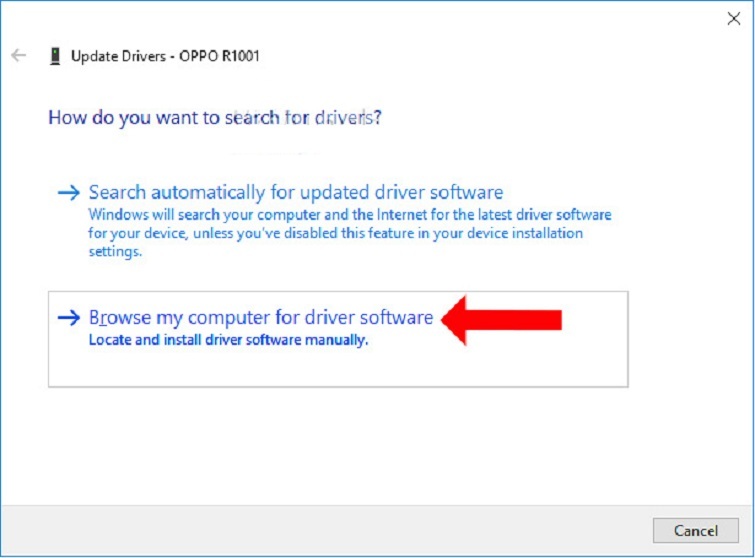
Task: Click the blue arrow beside Browse my computer
Action: click(x=68, y=318)
